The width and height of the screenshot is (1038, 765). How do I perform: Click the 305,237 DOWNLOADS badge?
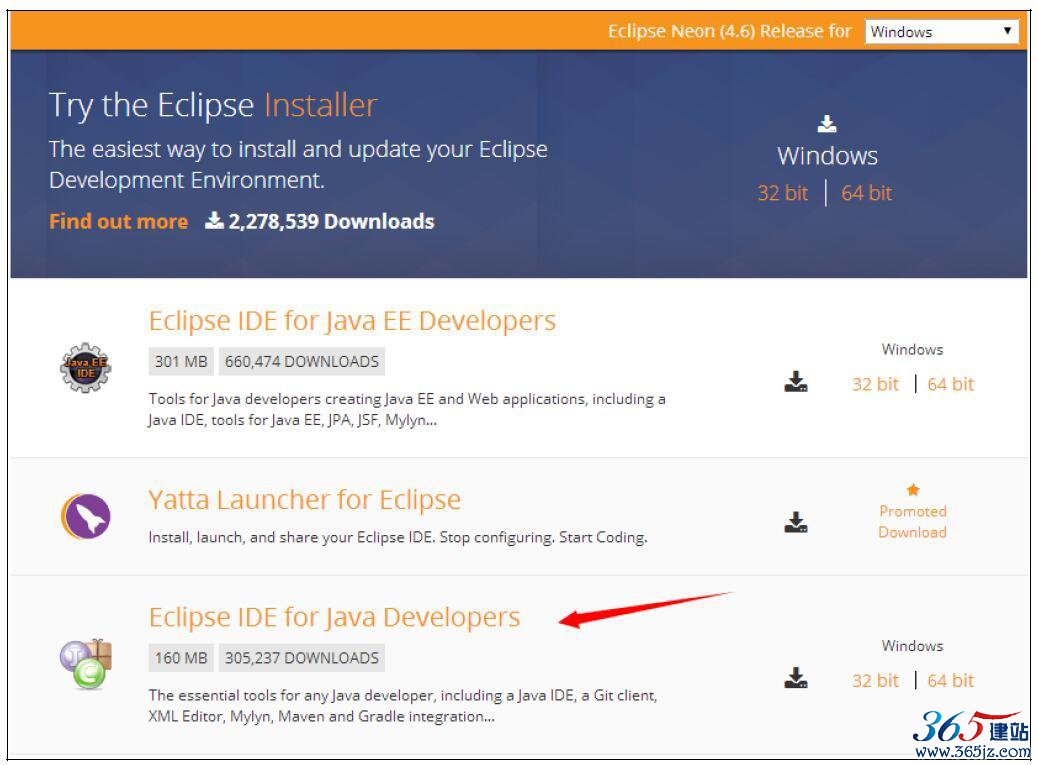(302, 658)
